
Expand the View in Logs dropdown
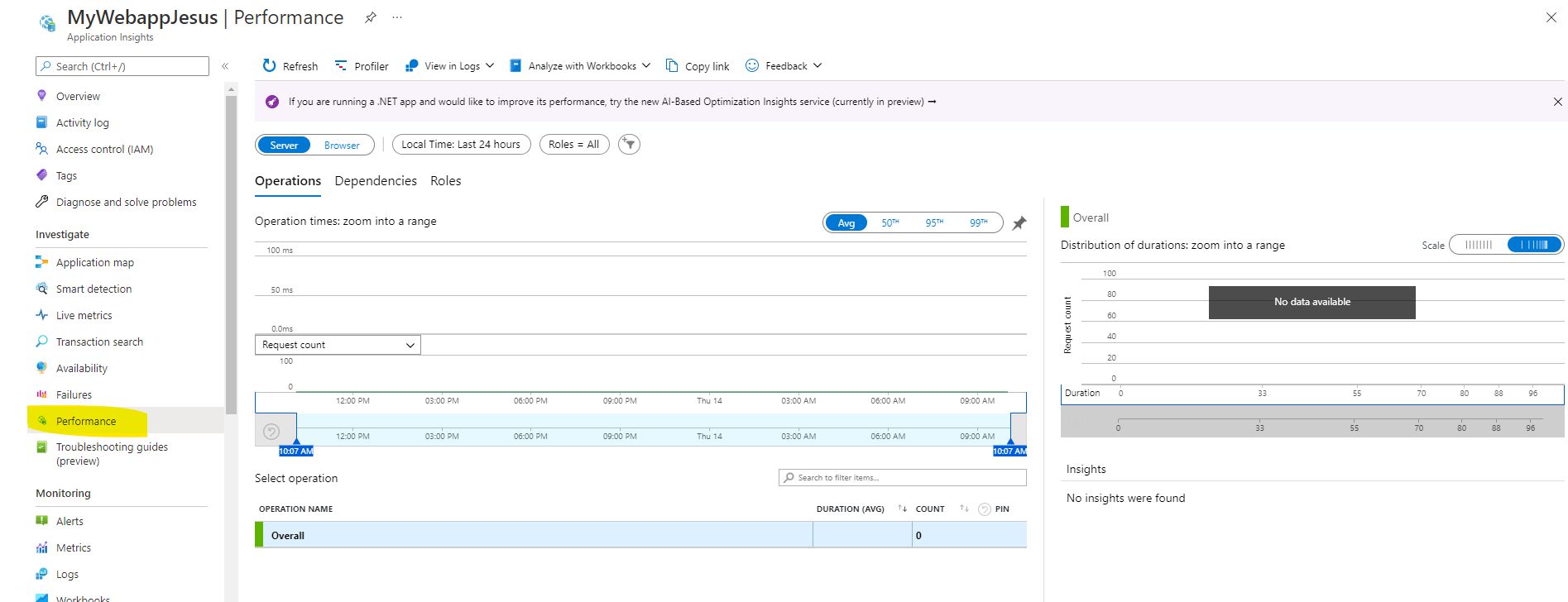(450, 66)
